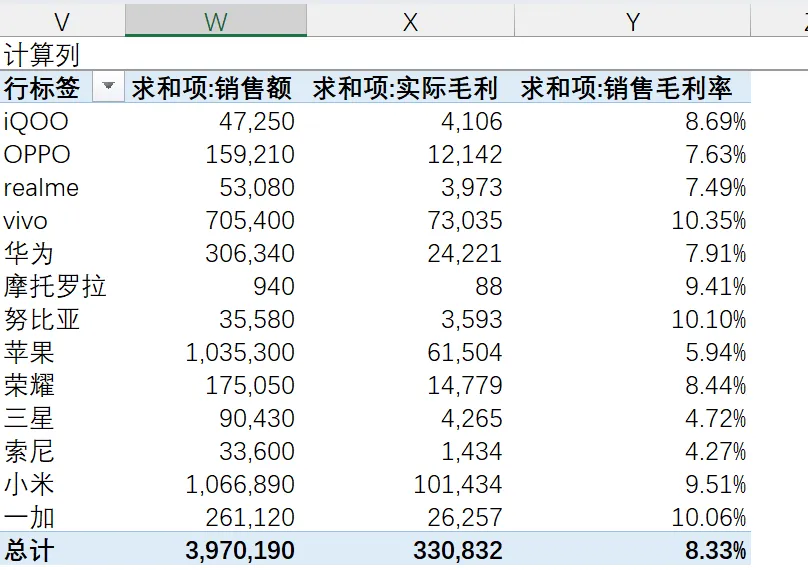Select column Y header
This screenshot has width=808, height=570.
[x=633, y=21]
